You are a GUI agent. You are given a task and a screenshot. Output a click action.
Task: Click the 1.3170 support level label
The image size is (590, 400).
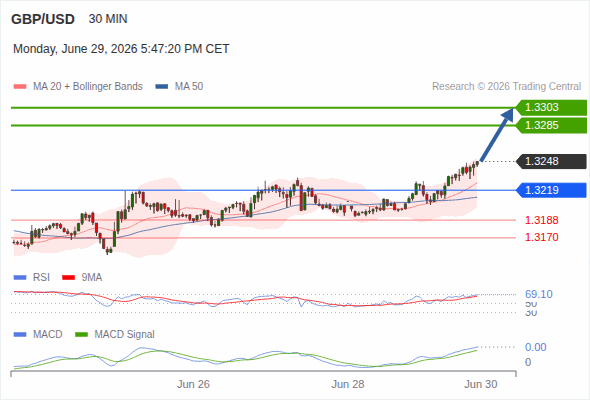[x=541, y=237]
